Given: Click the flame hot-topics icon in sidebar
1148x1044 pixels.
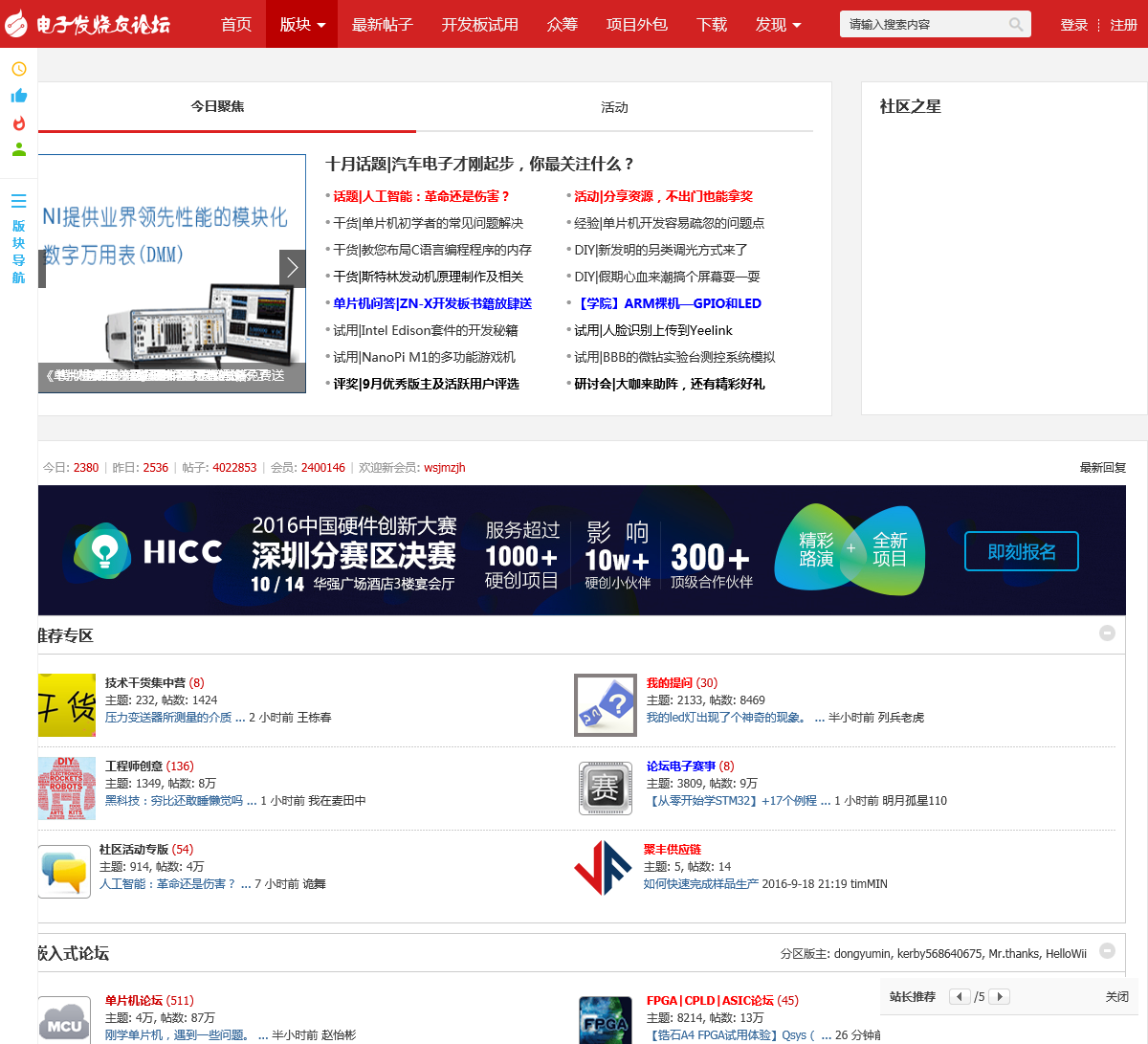Looking at the screenshot, I should (x=19, y=122).
